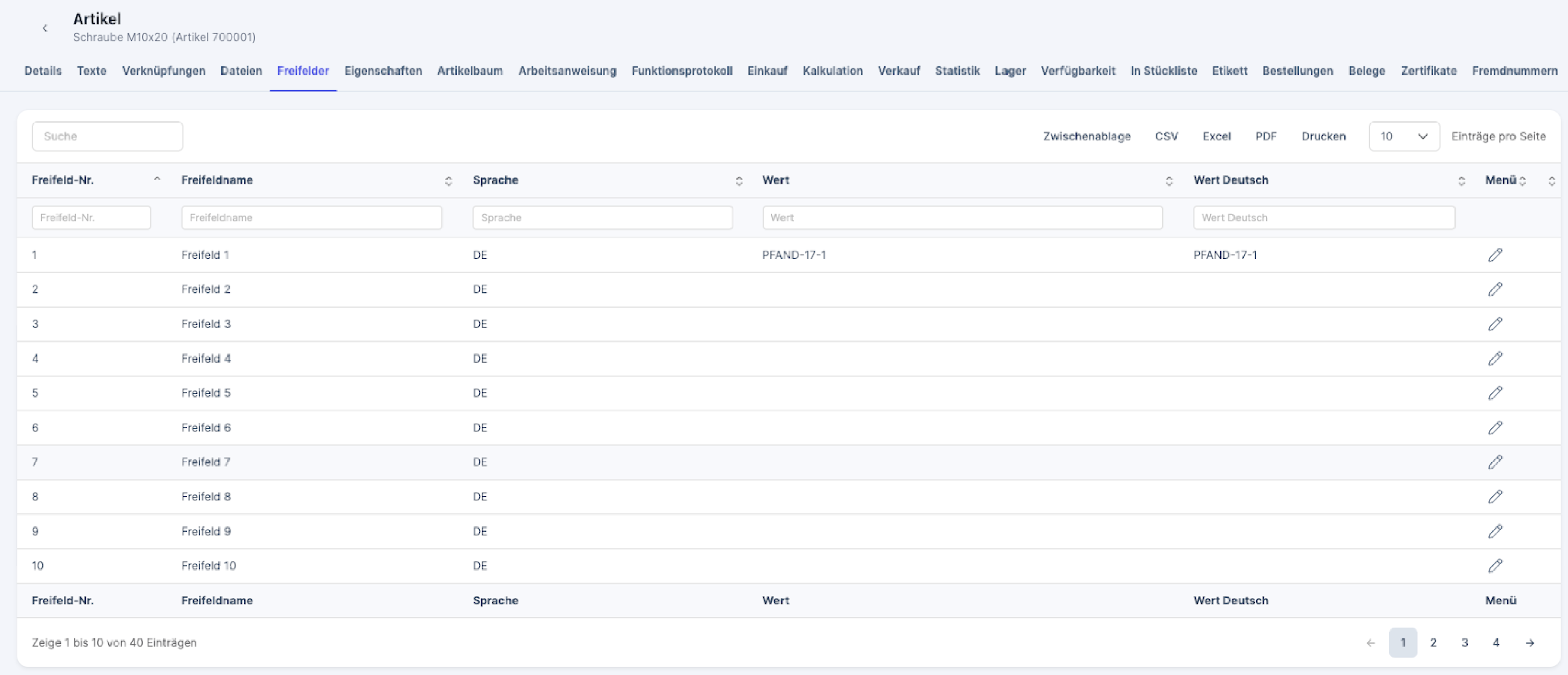
Task: Click the previous page left arrow
Action: pos(1370,643)
